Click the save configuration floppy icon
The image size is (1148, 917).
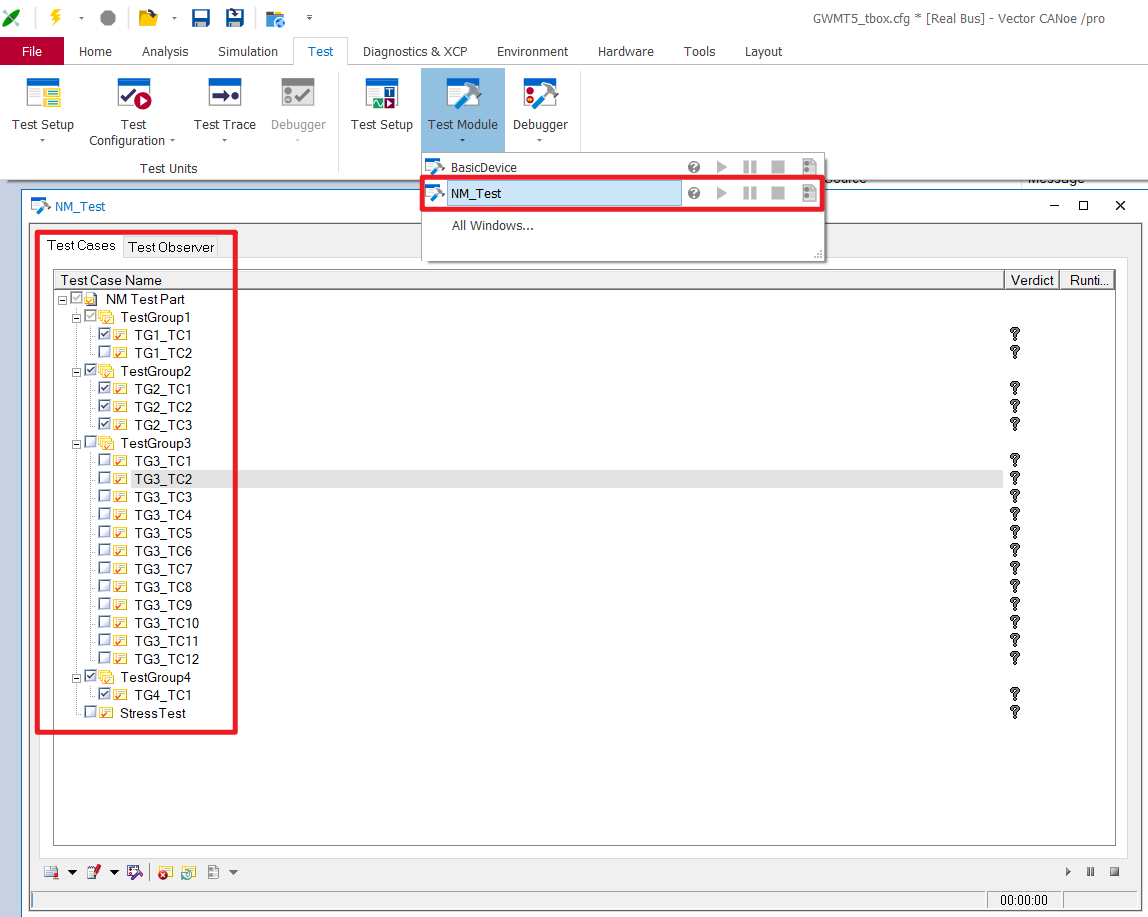coord(201,18)
